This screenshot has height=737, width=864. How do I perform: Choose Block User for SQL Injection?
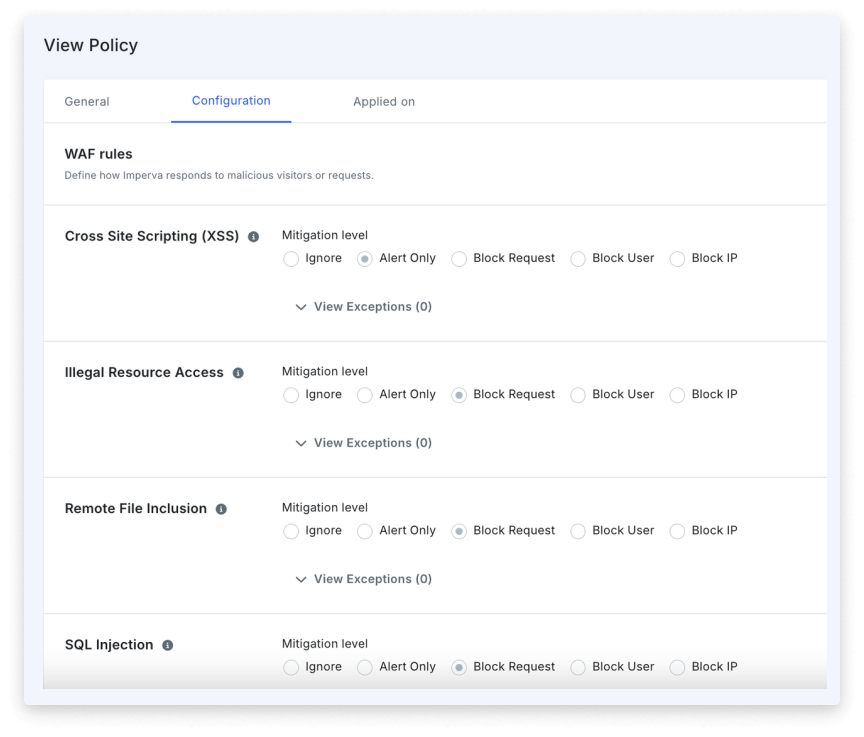click(578, 667)
